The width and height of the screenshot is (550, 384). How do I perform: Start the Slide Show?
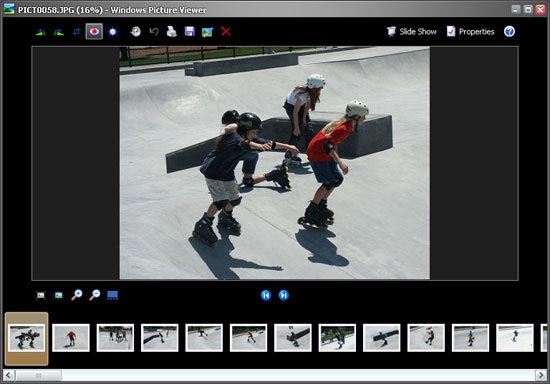tap(412, 32)
